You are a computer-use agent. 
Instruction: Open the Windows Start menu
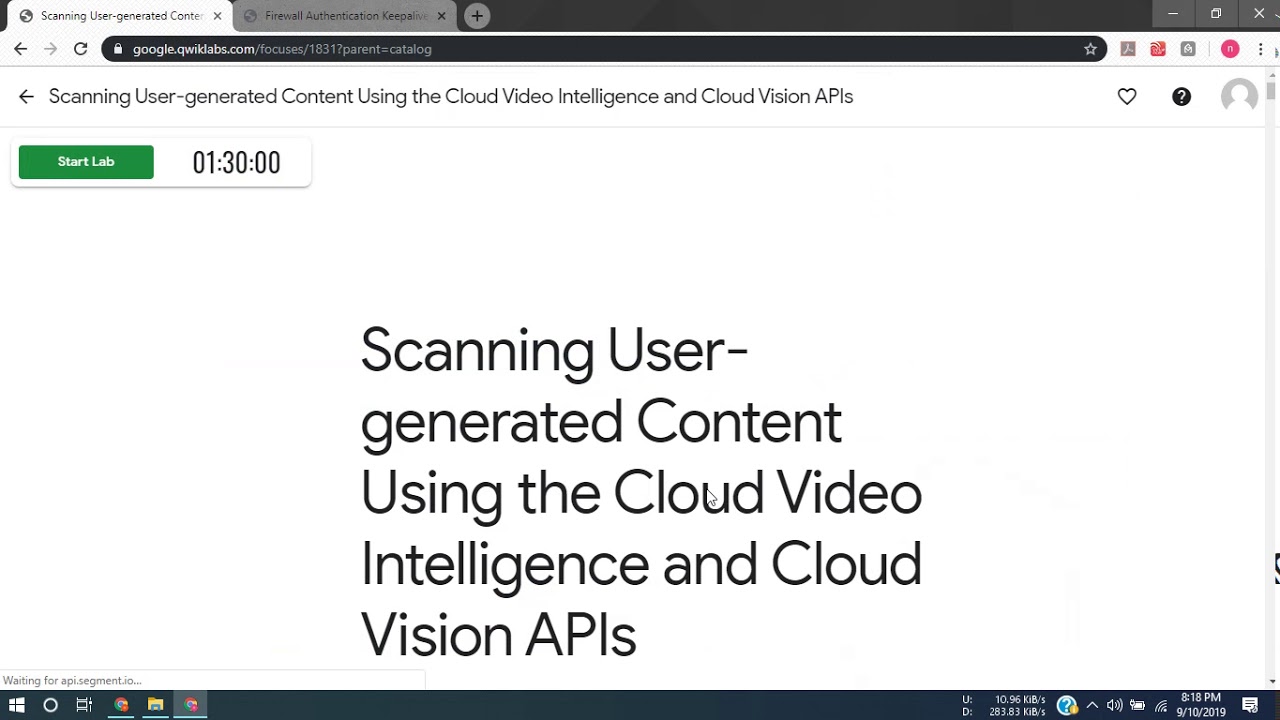(x=16, y=705)
